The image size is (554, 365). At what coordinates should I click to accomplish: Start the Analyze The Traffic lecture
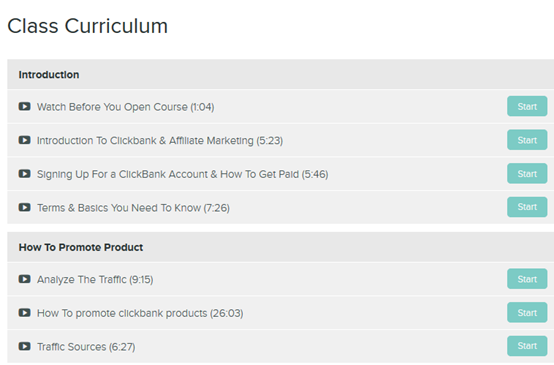(x=527, y=279)
